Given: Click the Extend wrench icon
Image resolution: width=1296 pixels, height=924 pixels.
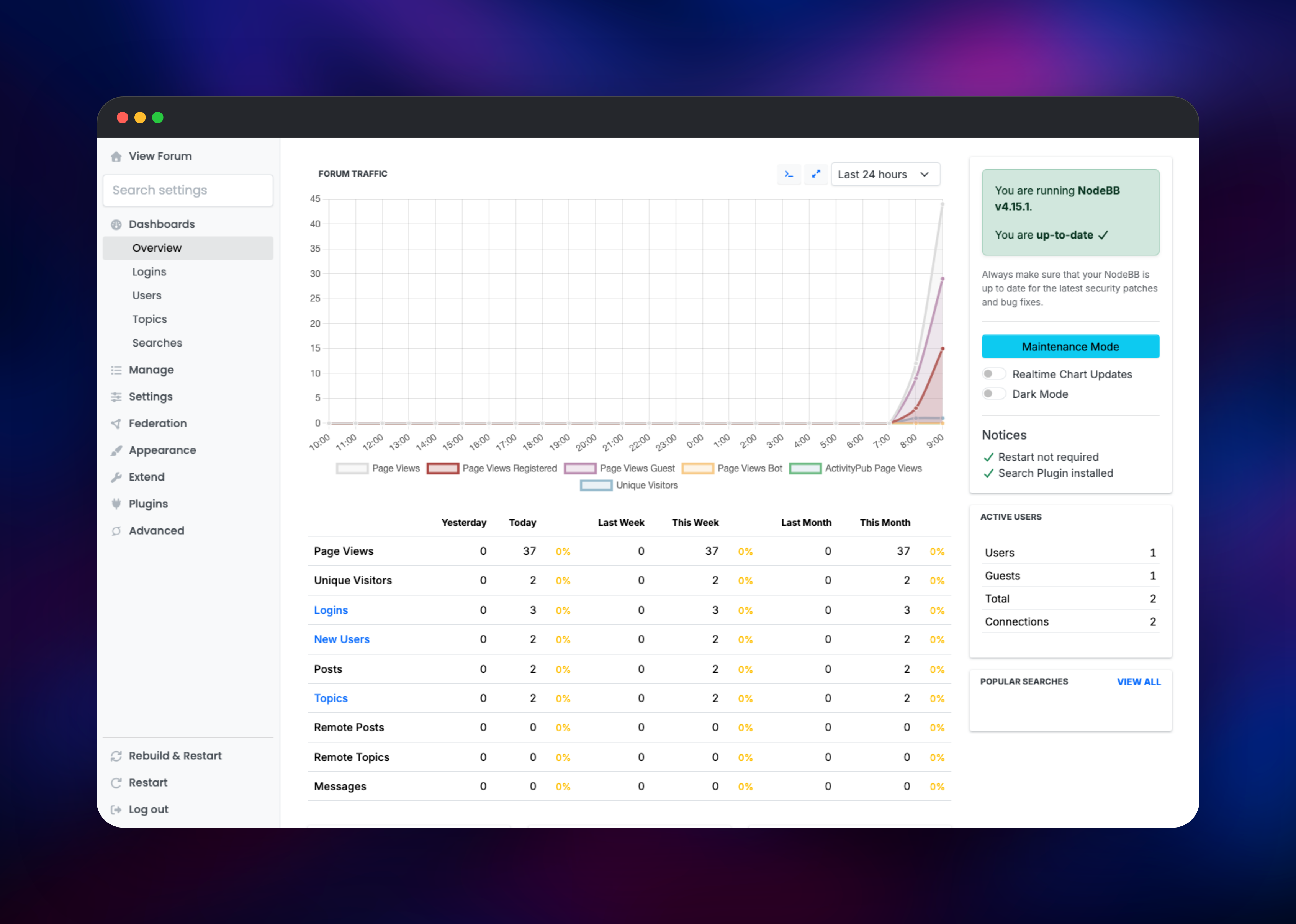Looking at the screenshot, I should [116, 478].
